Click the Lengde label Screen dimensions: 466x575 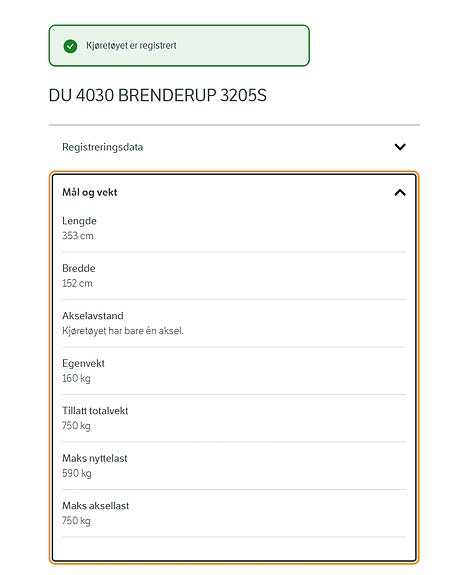click(x=79, y=221)
